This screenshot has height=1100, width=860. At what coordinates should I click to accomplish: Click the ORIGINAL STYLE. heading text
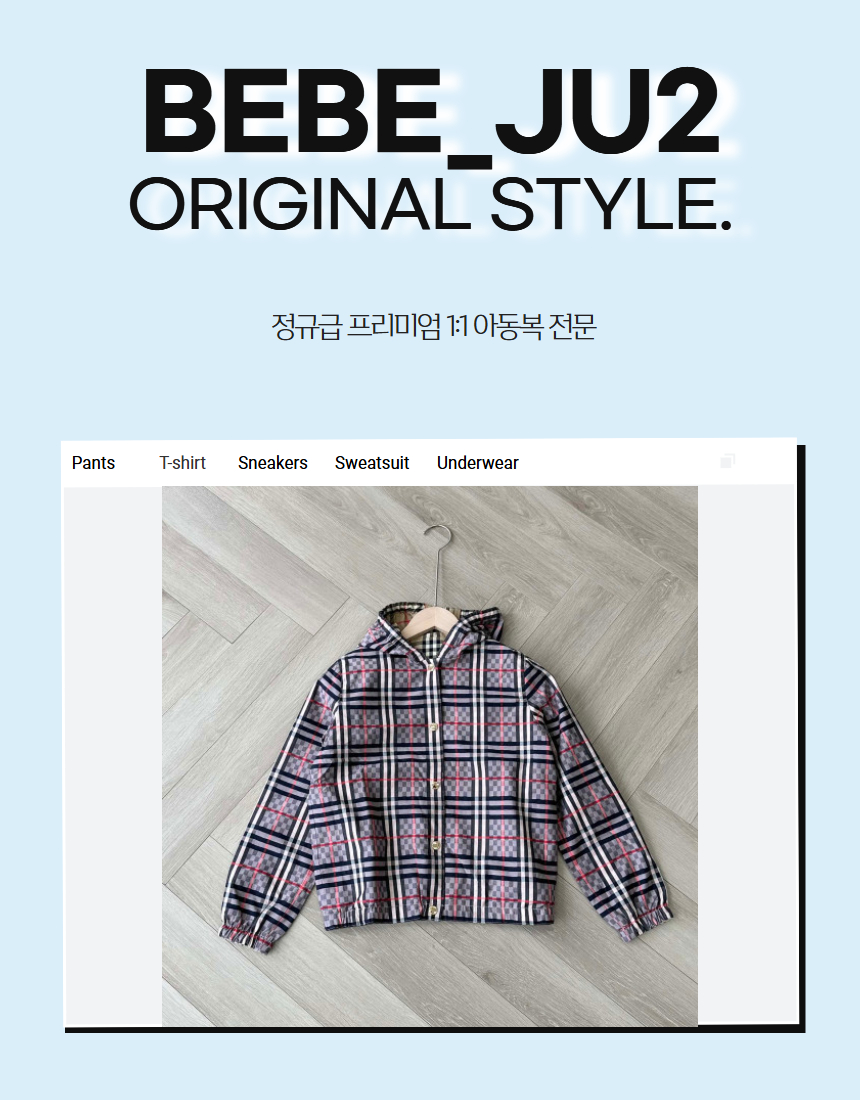431,205
